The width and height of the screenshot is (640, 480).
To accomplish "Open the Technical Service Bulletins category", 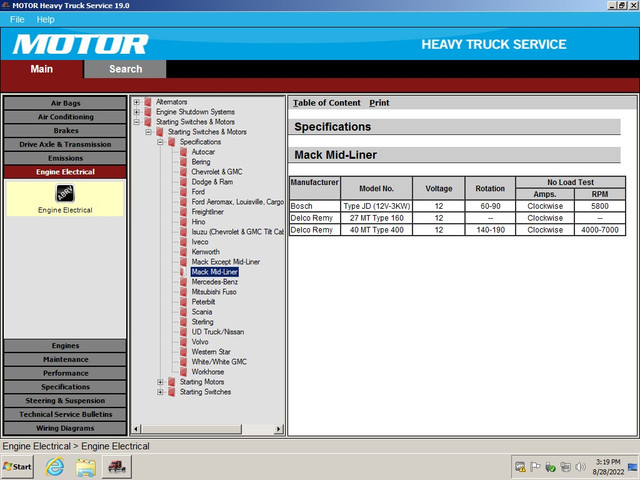I will click(x=65, y=414).
